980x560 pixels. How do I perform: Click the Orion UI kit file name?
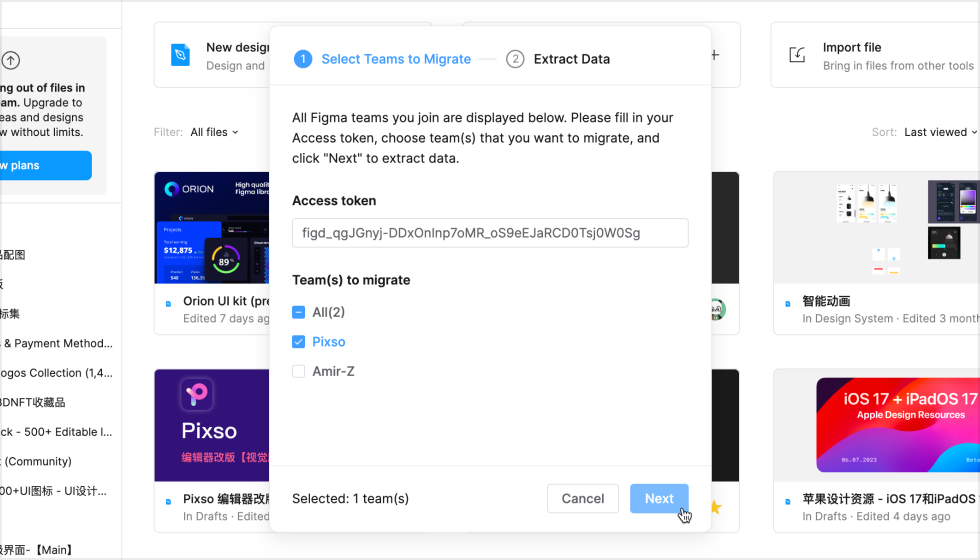[x=226, y=301]
